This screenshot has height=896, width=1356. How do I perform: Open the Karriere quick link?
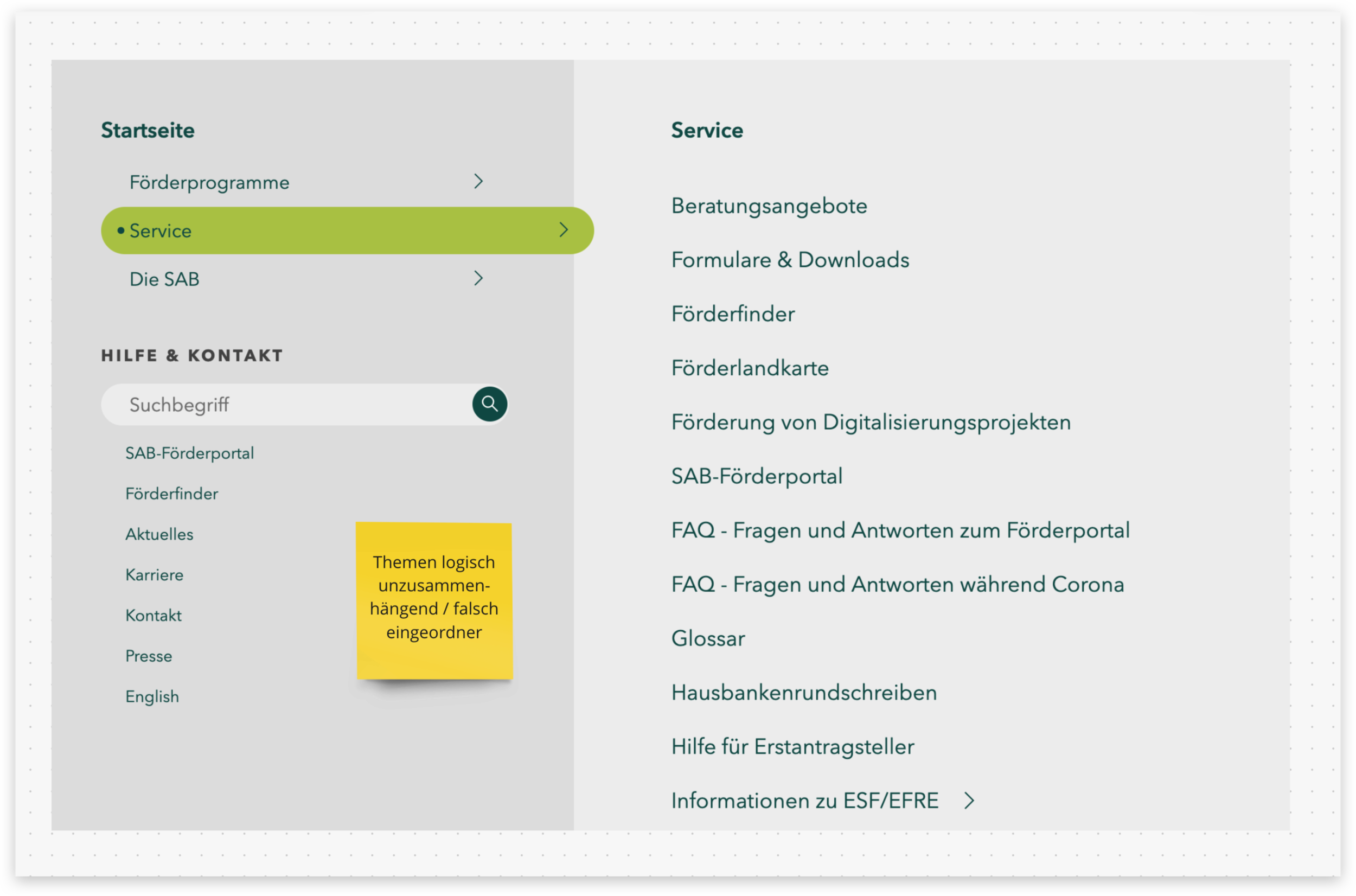154,575
